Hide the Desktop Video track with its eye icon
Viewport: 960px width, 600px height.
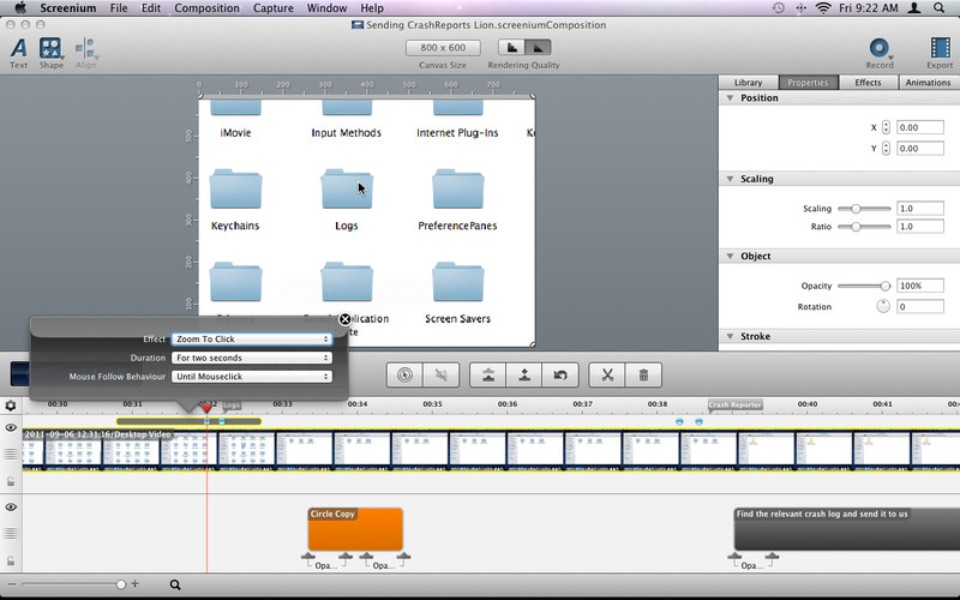coord(11,427)
